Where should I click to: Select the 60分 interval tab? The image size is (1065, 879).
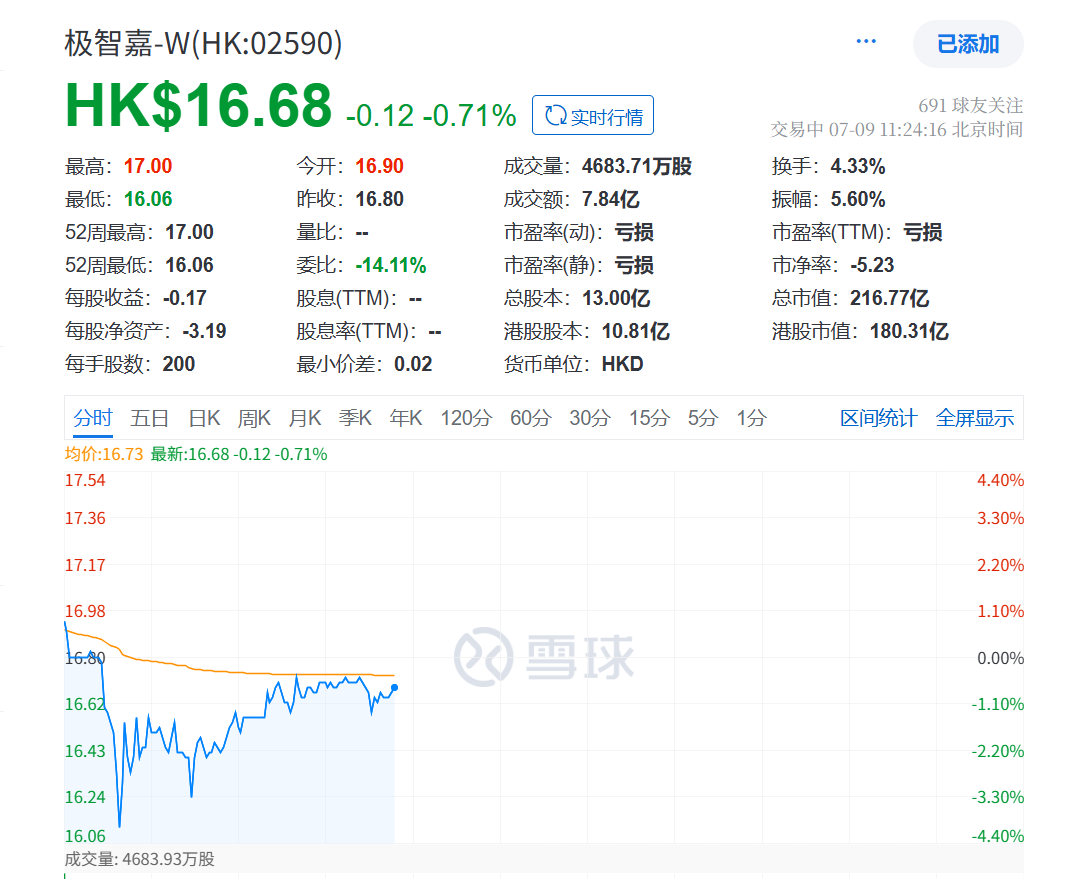tap(530, 418)
